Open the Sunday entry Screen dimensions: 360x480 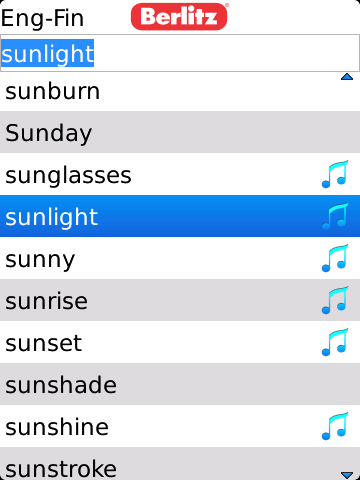[x=180, y=132]
